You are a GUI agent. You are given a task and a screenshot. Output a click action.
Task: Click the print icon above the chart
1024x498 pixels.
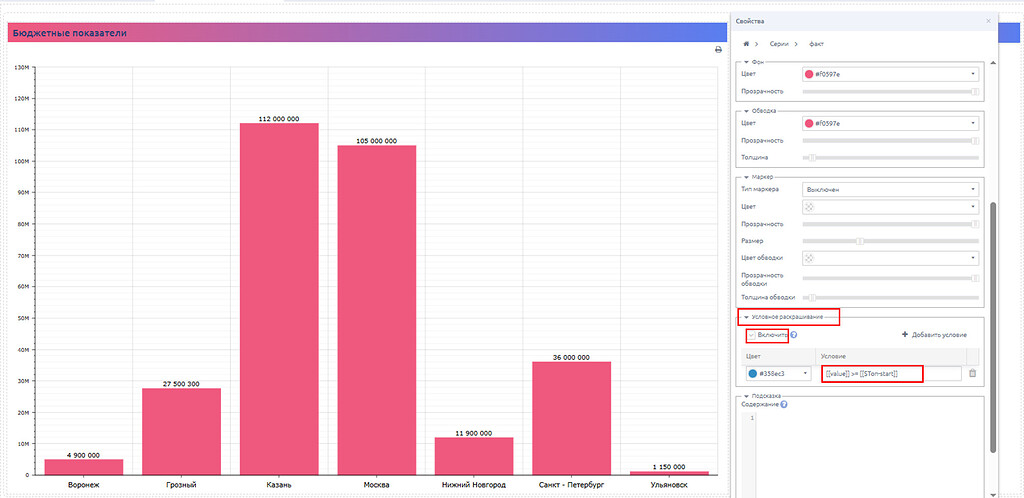point(718,50)
